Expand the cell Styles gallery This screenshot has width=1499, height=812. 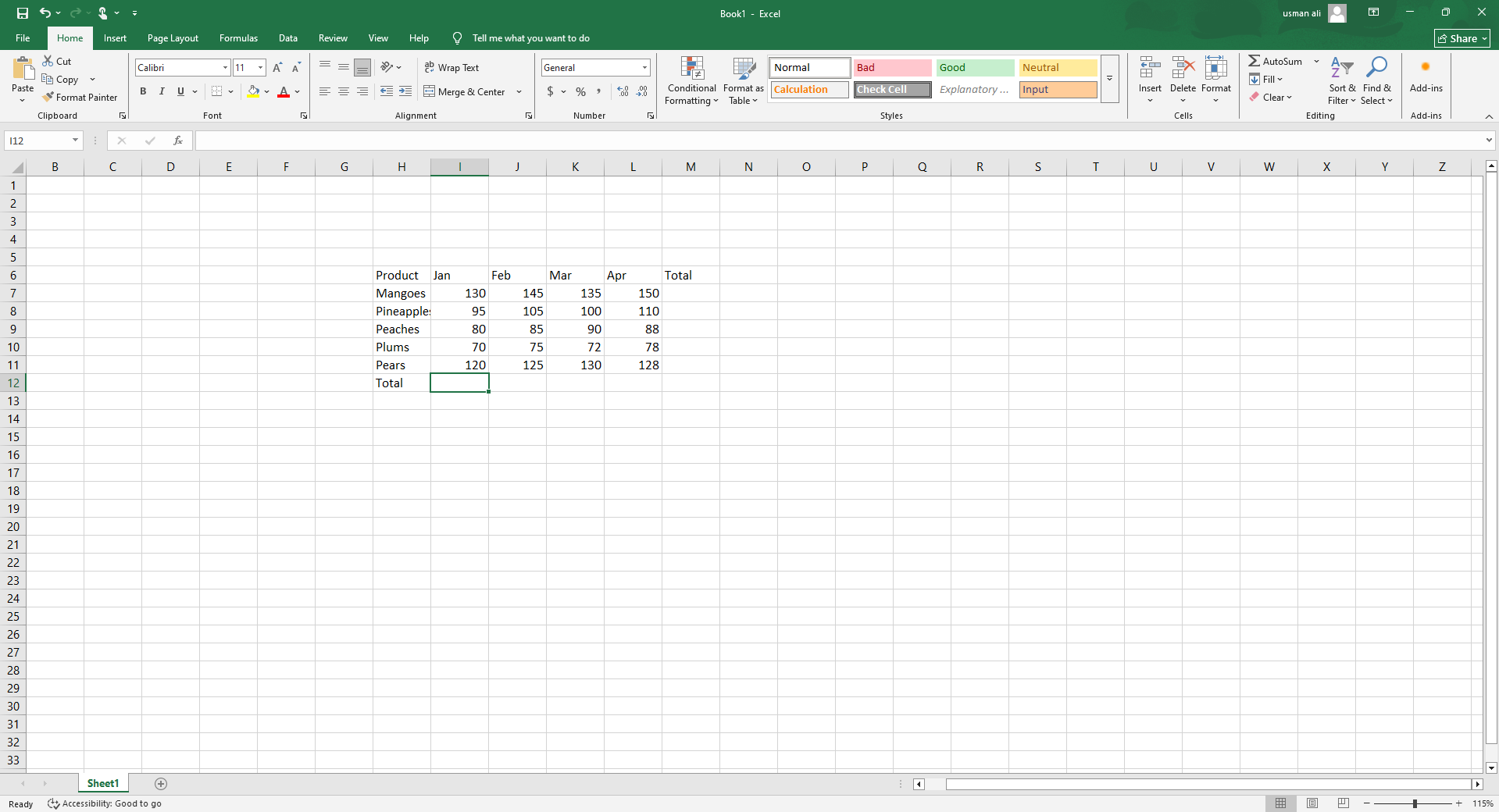1109,79
